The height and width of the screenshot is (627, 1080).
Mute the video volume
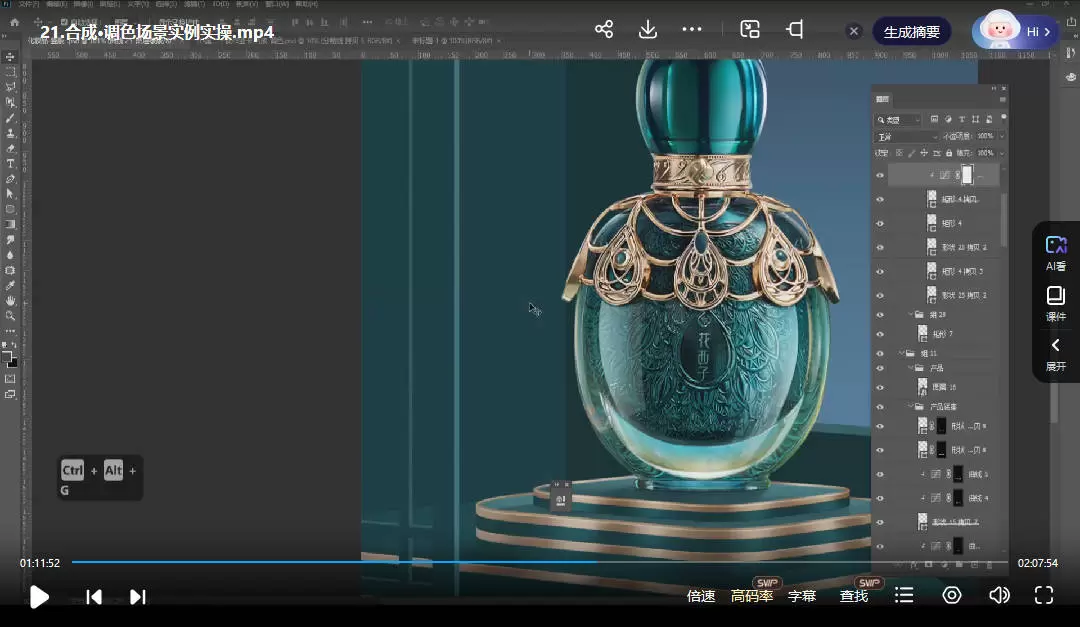coord(999,595)
